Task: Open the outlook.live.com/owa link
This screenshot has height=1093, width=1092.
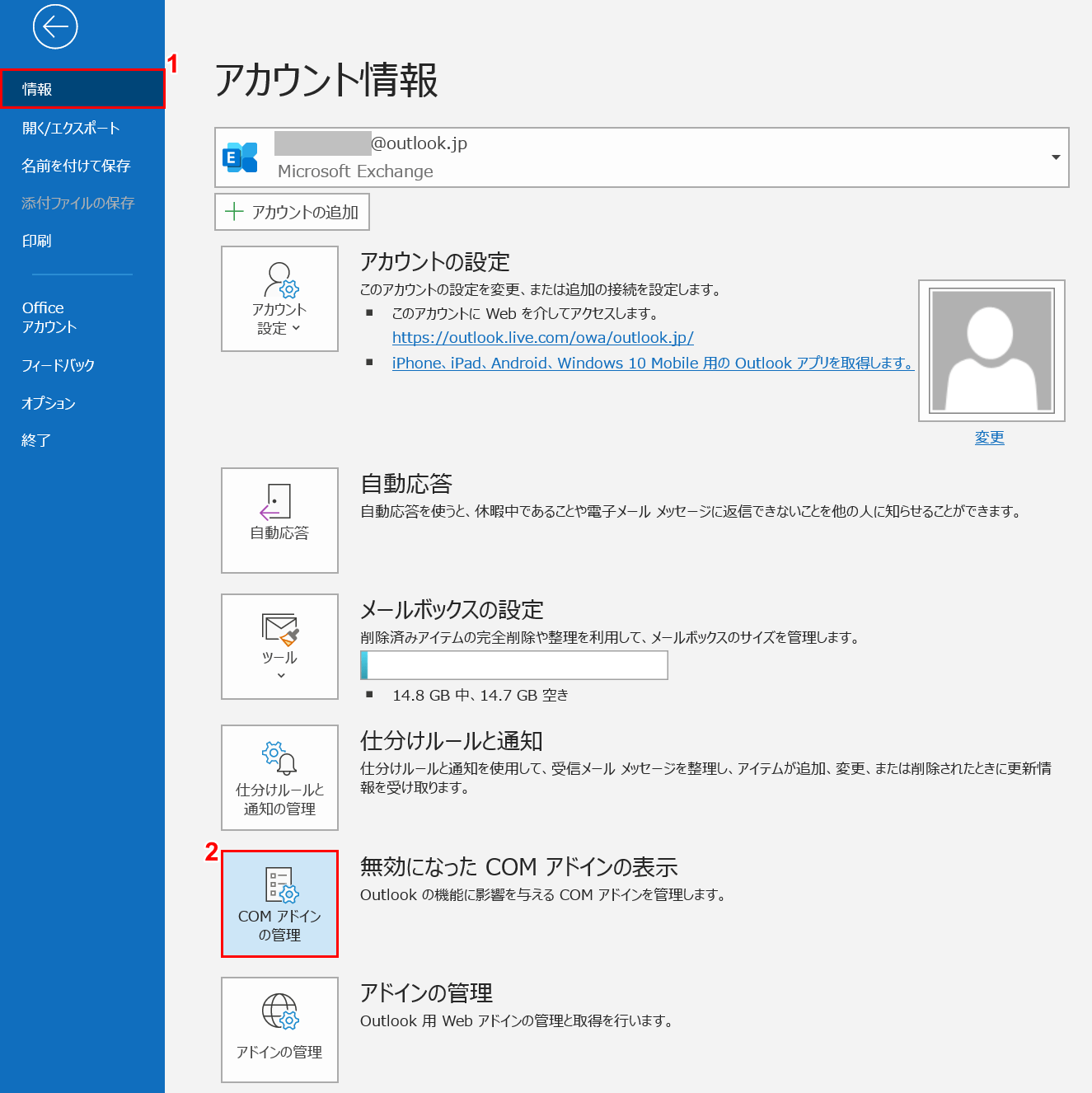Action: point(542,337)
